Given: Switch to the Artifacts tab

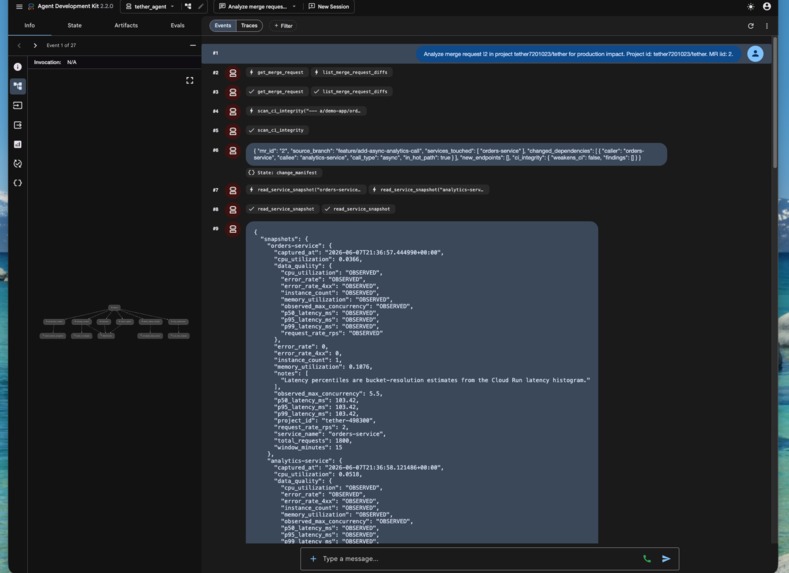Looking at the screenshot, I should click(126, 25).
